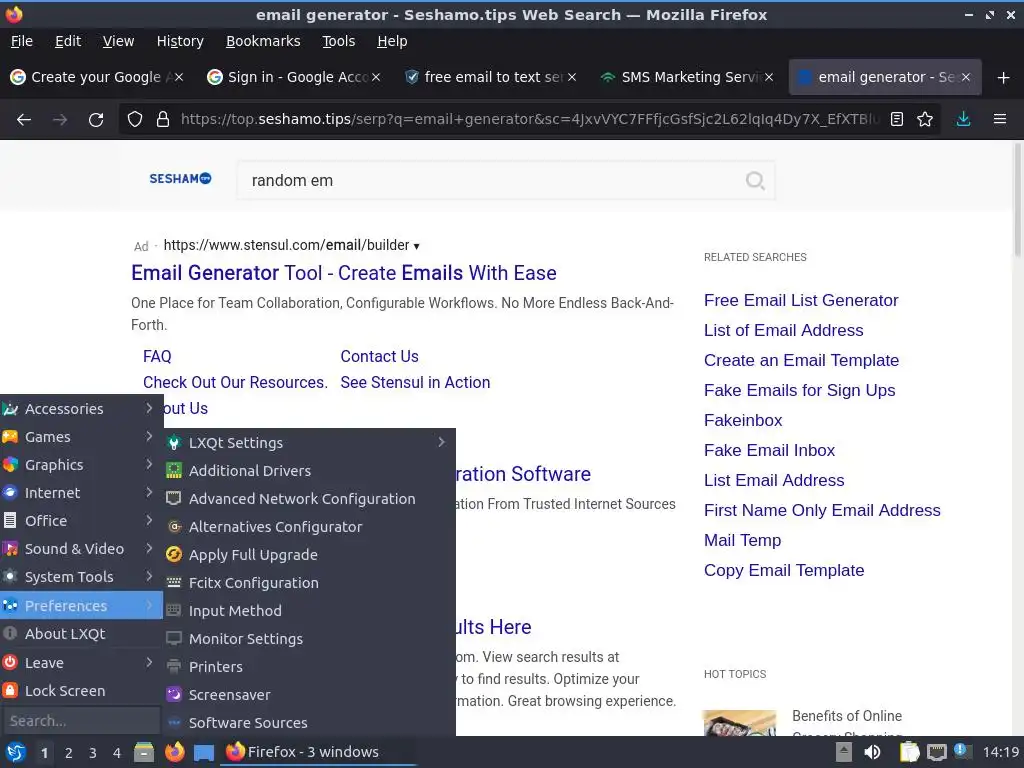
Task: Expand the Graphics submenu
Action: tap(81, 465)
